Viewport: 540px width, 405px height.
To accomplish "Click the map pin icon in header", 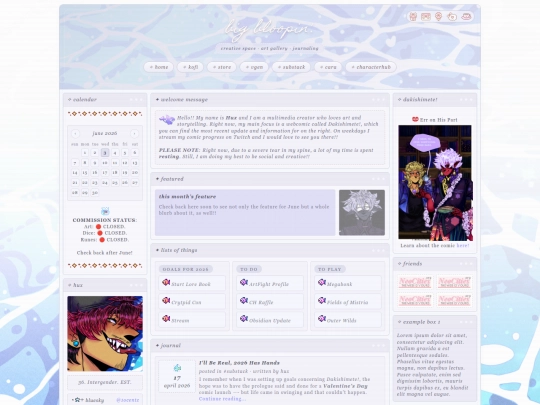I will coord(438,17).
